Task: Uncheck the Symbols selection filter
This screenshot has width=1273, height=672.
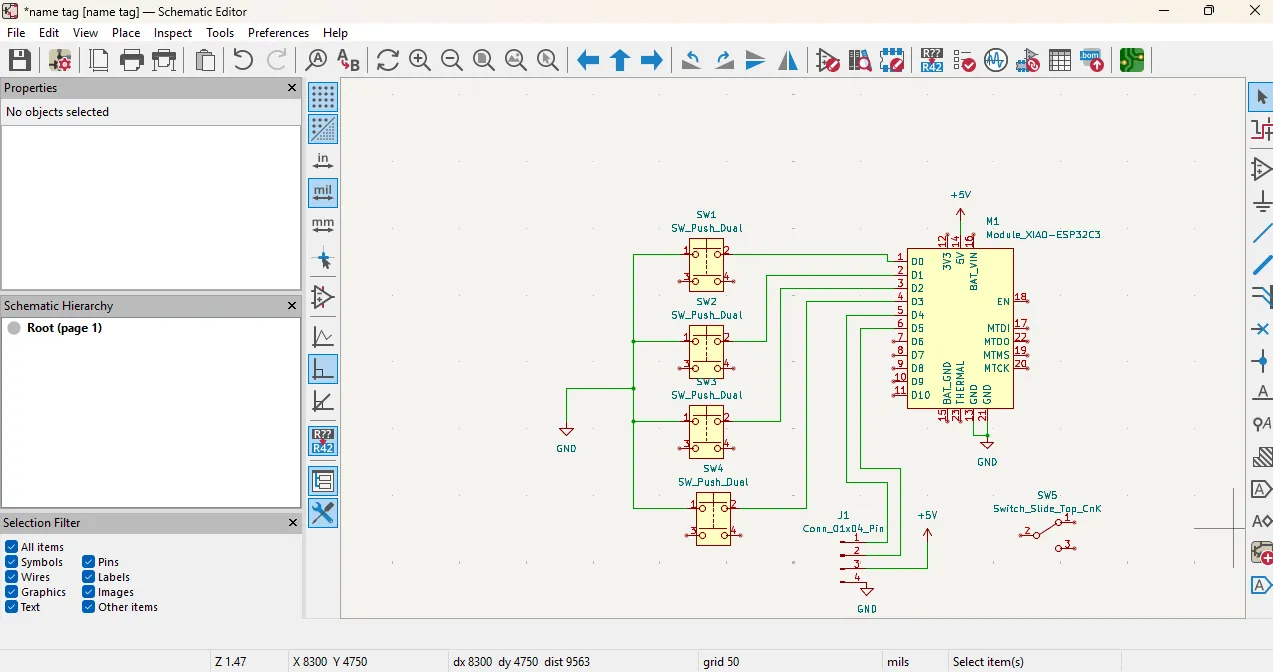Action: (x=12, y=562)
